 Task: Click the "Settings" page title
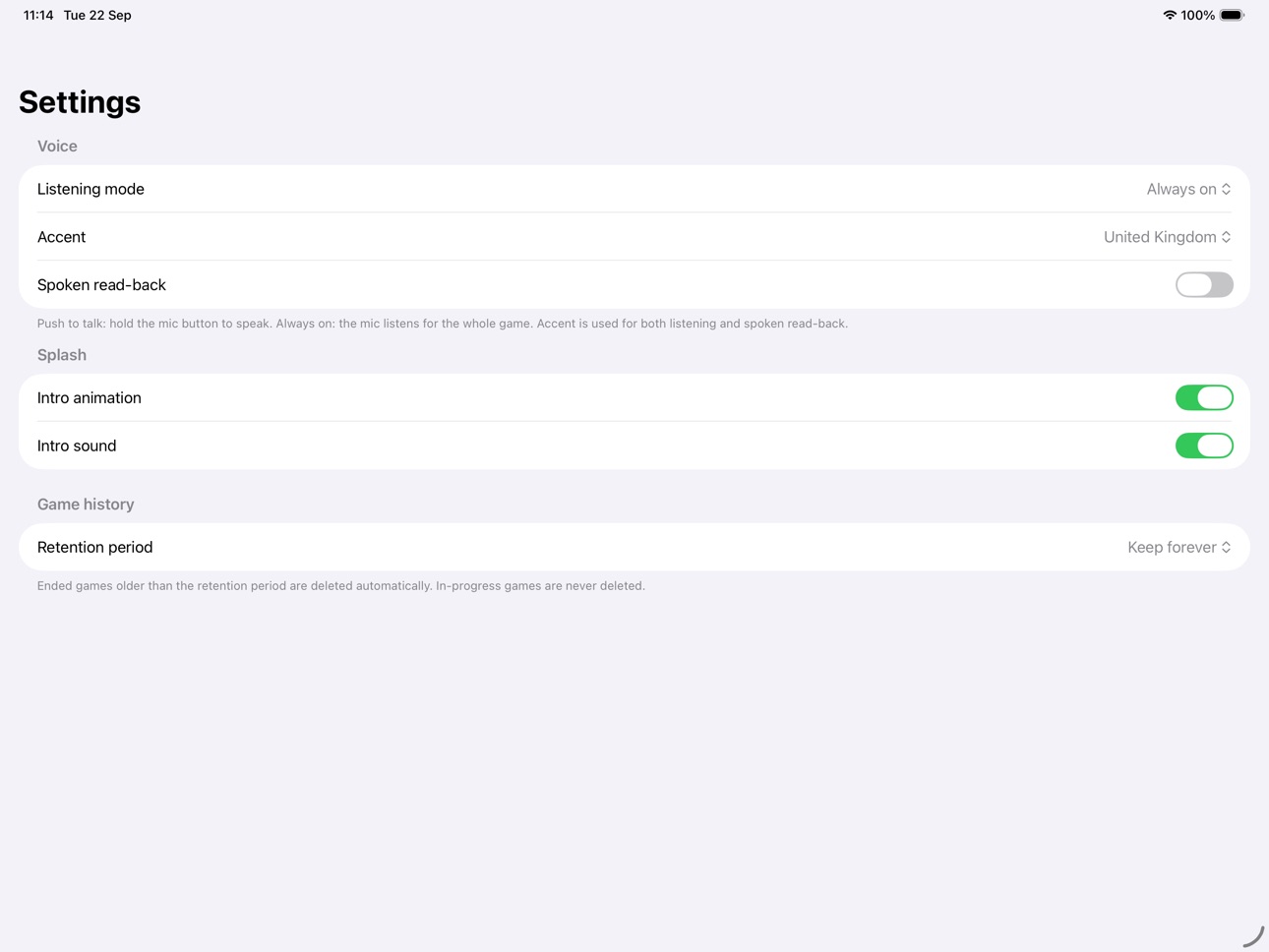[80, 102]
